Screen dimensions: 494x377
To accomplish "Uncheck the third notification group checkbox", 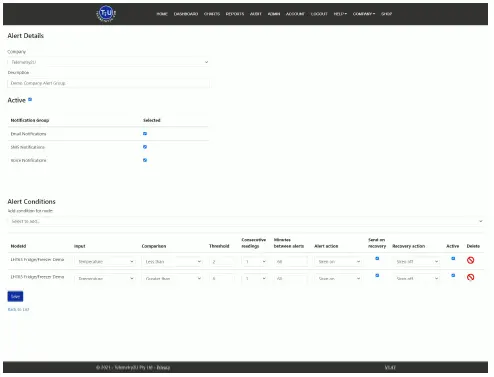I will tap(146, 161).
